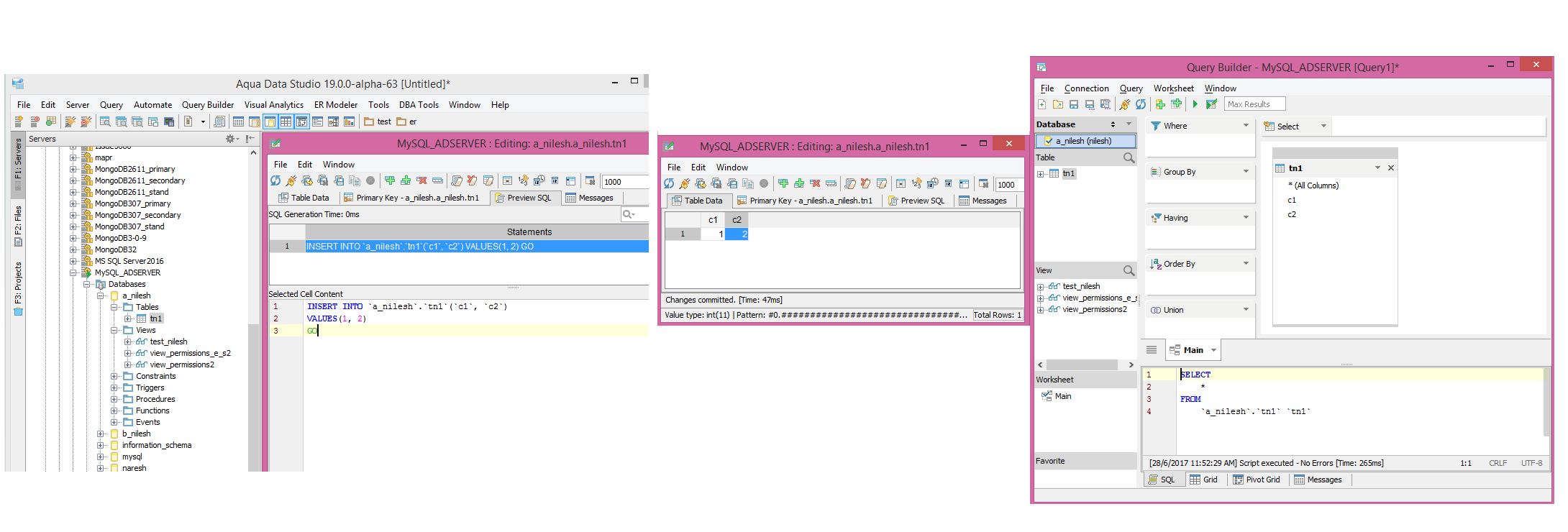The image size is (1568, 532).
Task: Open Select dropdown in Query Builder
Action: click(x=1323, y=126)
